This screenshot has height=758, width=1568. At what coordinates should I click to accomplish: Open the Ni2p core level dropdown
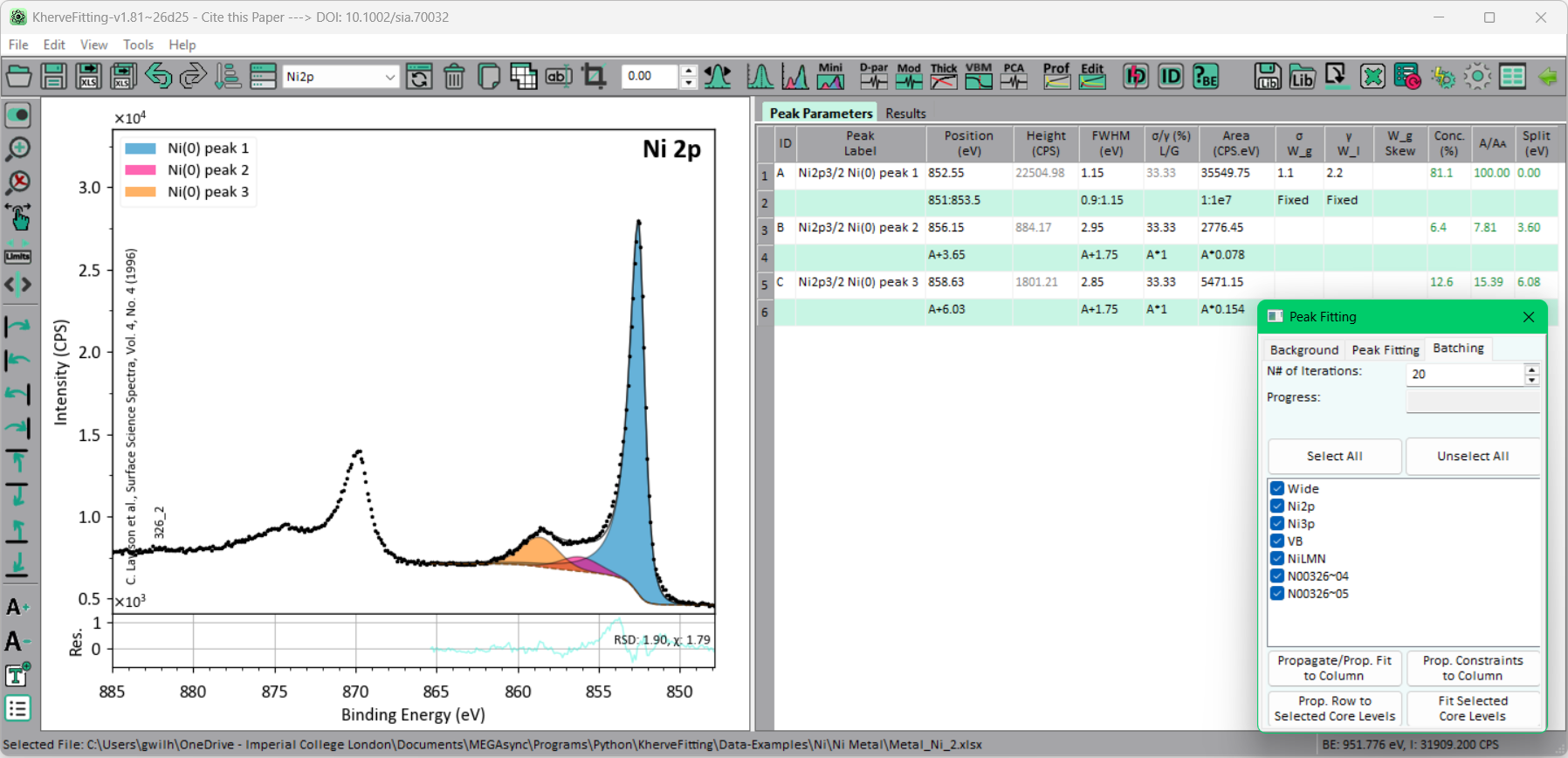[340, 77]
